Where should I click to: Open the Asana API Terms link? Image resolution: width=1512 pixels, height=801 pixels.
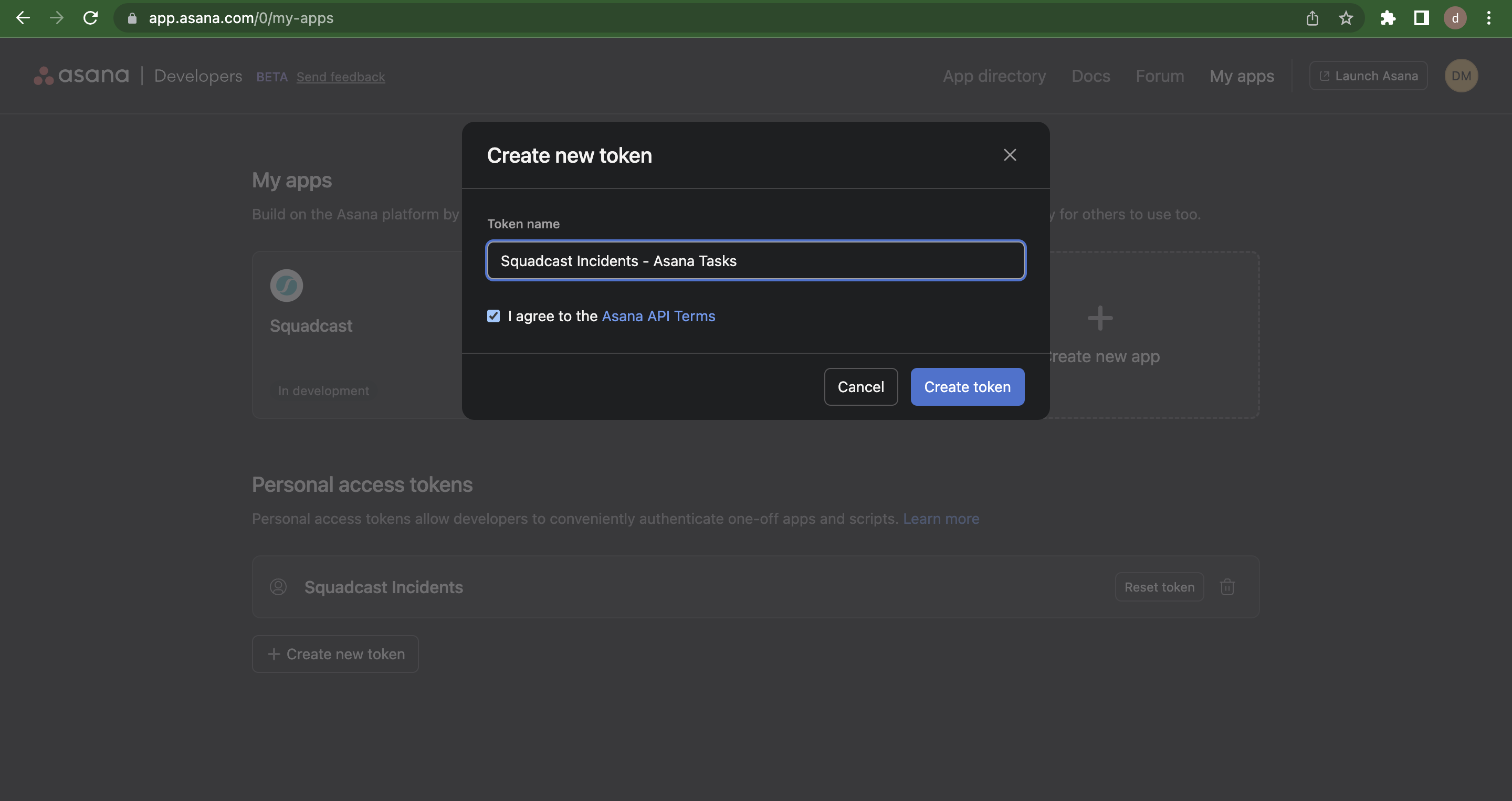point(658,317)
